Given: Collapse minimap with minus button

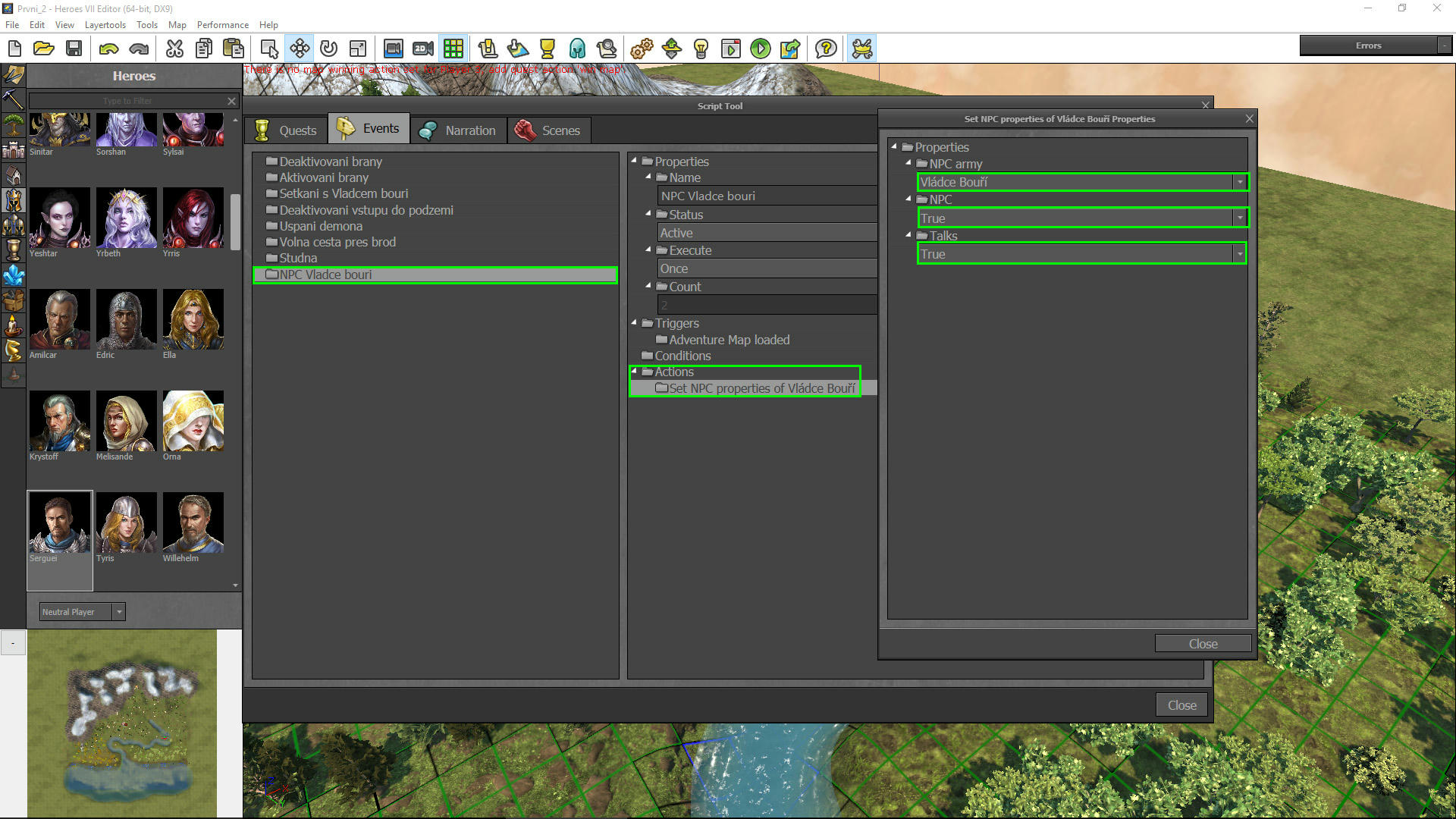Looking at the screenshot, I should coord(13,643).
